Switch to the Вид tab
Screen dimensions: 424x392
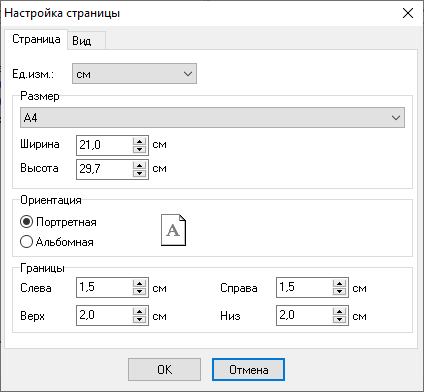coord(86,41)
